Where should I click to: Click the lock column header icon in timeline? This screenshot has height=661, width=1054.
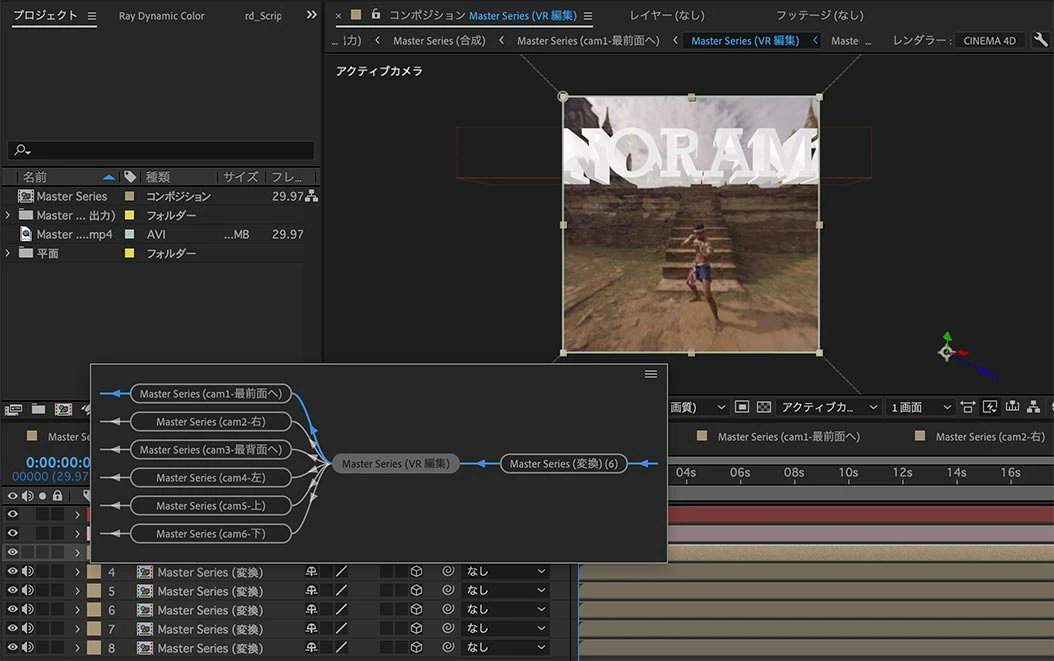58,496
